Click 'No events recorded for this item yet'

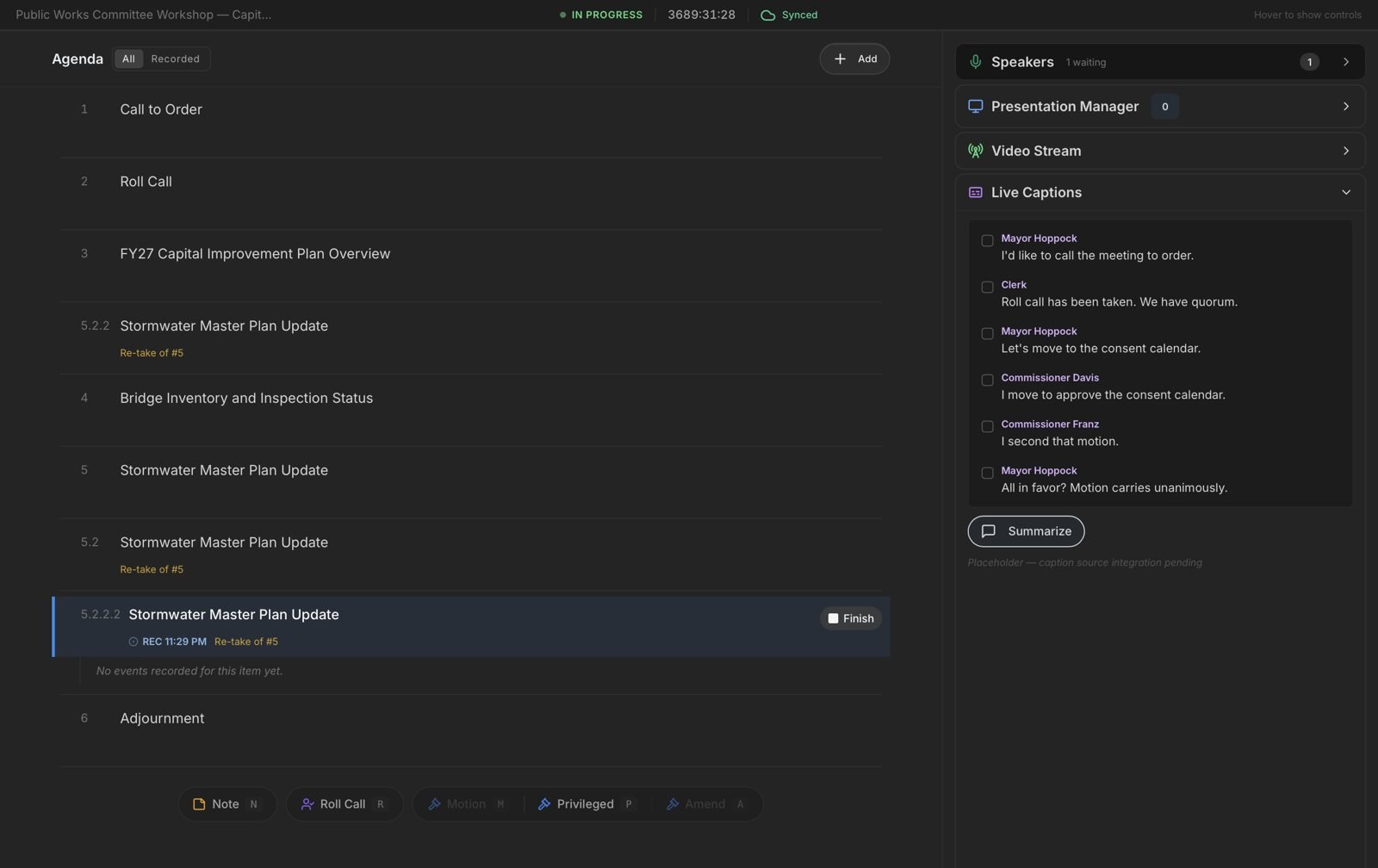(189, 671)
